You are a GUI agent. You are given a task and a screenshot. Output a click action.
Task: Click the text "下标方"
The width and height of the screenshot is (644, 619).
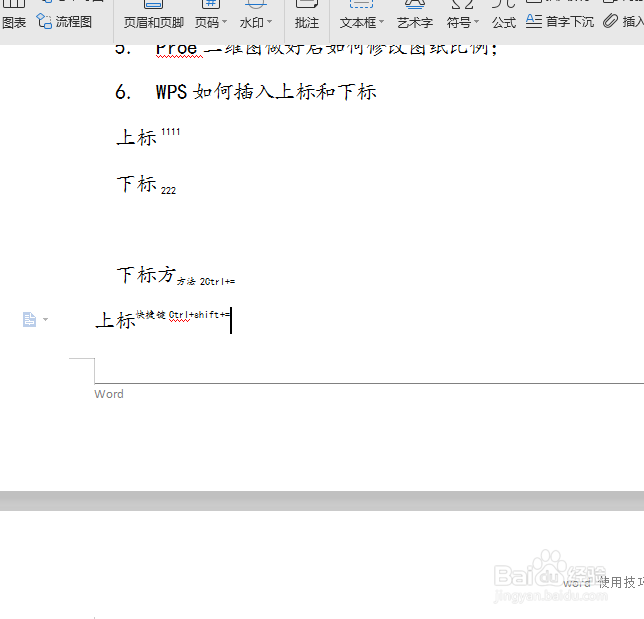(x=147, y=275)
